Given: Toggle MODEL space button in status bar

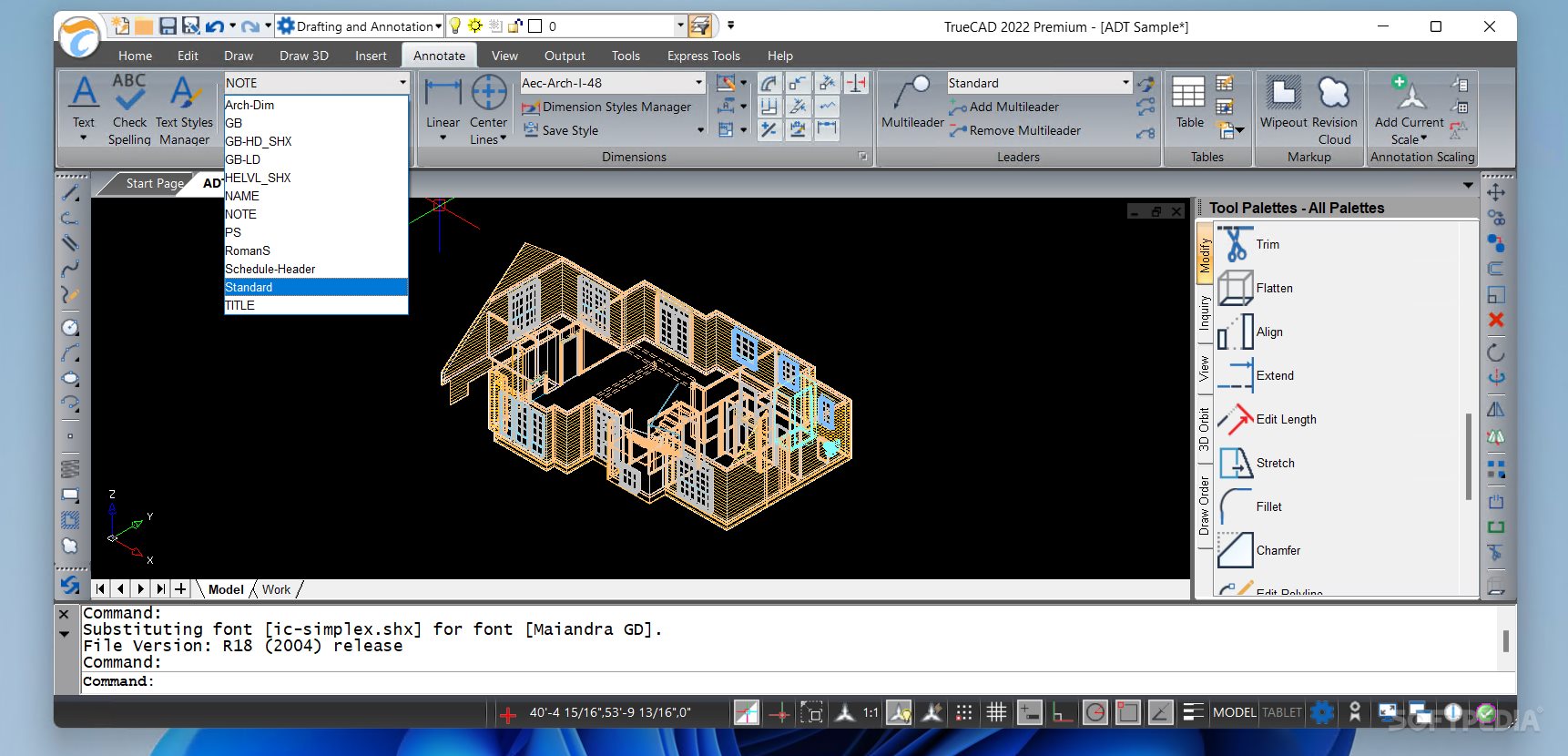Looking at the screenshot, I should (1234, 712).
